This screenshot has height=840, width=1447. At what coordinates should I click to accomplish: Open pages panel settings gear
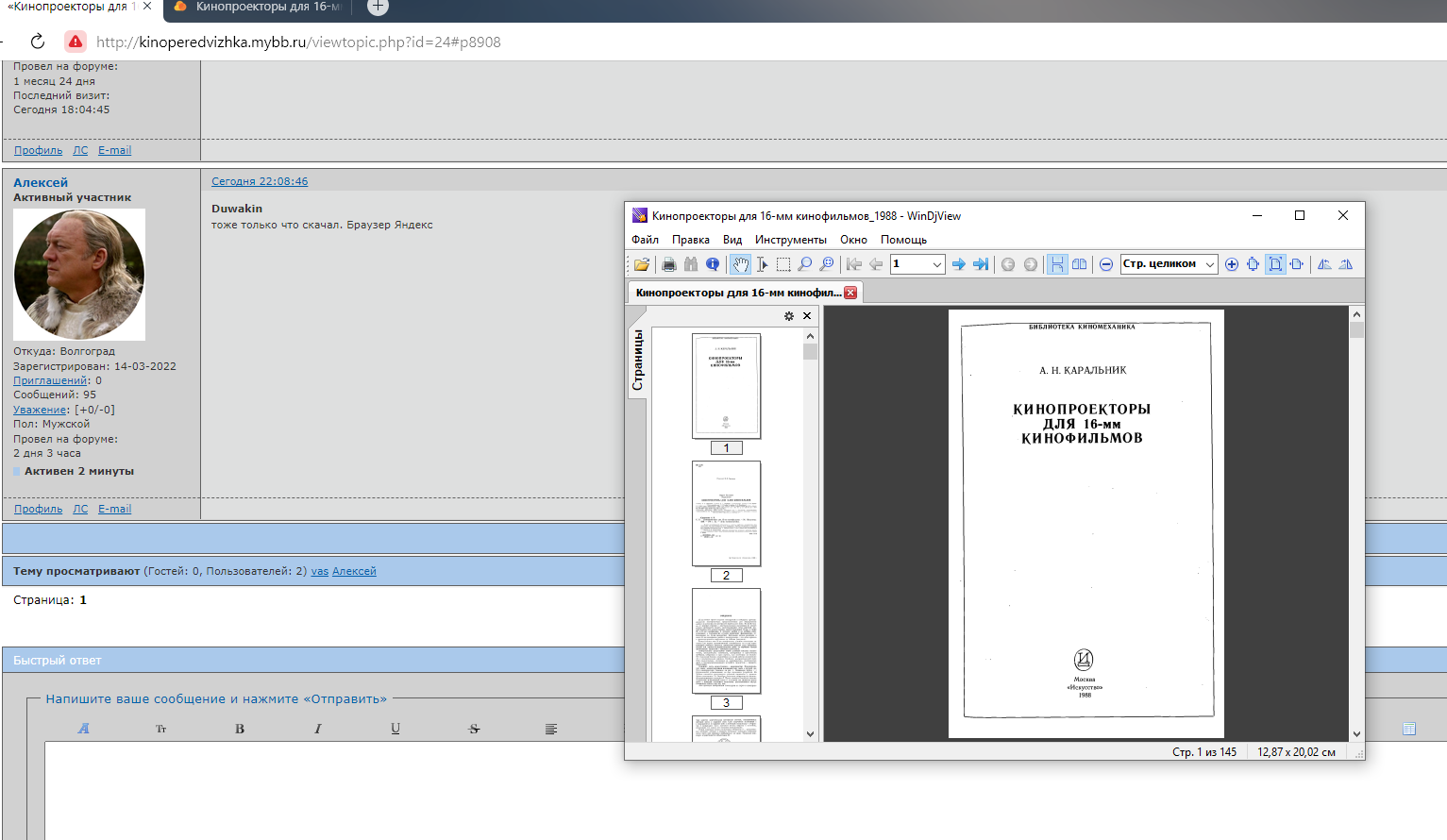pyautogui.click(x=789, y=316)
